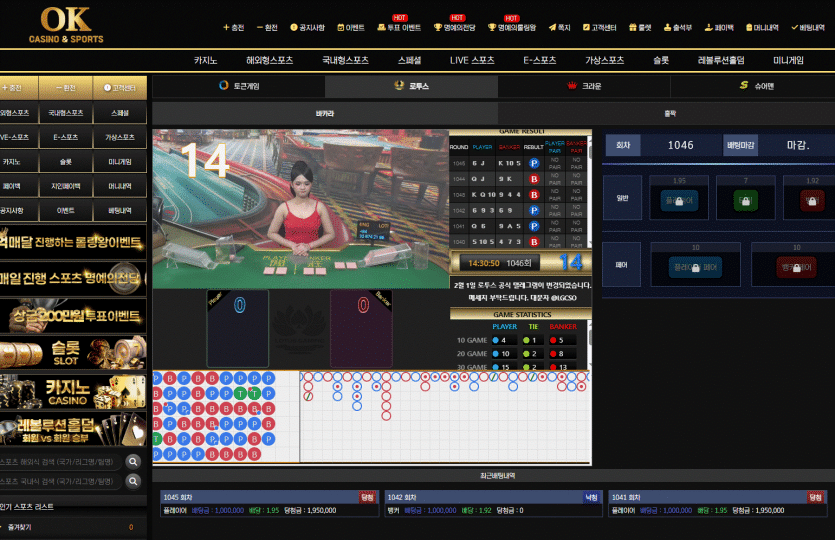Click the 환전 button in left sidebar

73,88
